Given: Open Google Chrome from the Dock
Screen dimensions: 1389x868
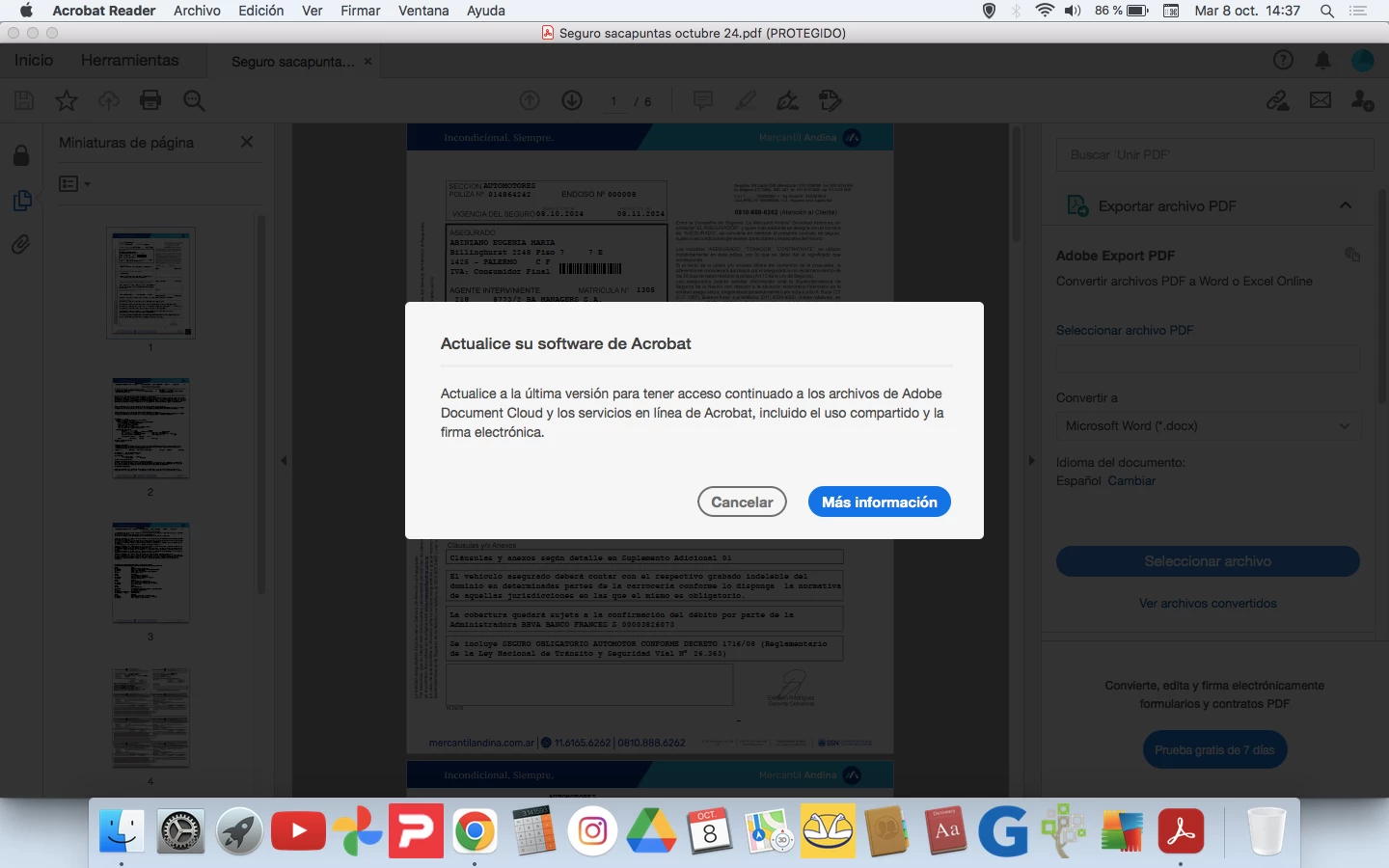Looking at the screenshot, I should tap(475, 830).
